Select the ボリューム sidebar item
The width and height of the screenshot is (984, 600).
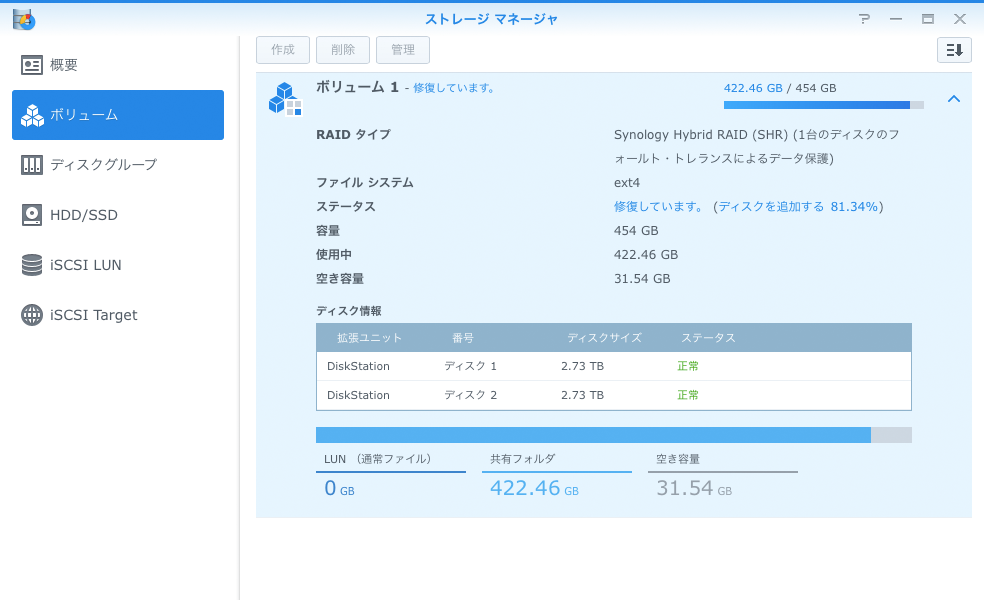118,115
